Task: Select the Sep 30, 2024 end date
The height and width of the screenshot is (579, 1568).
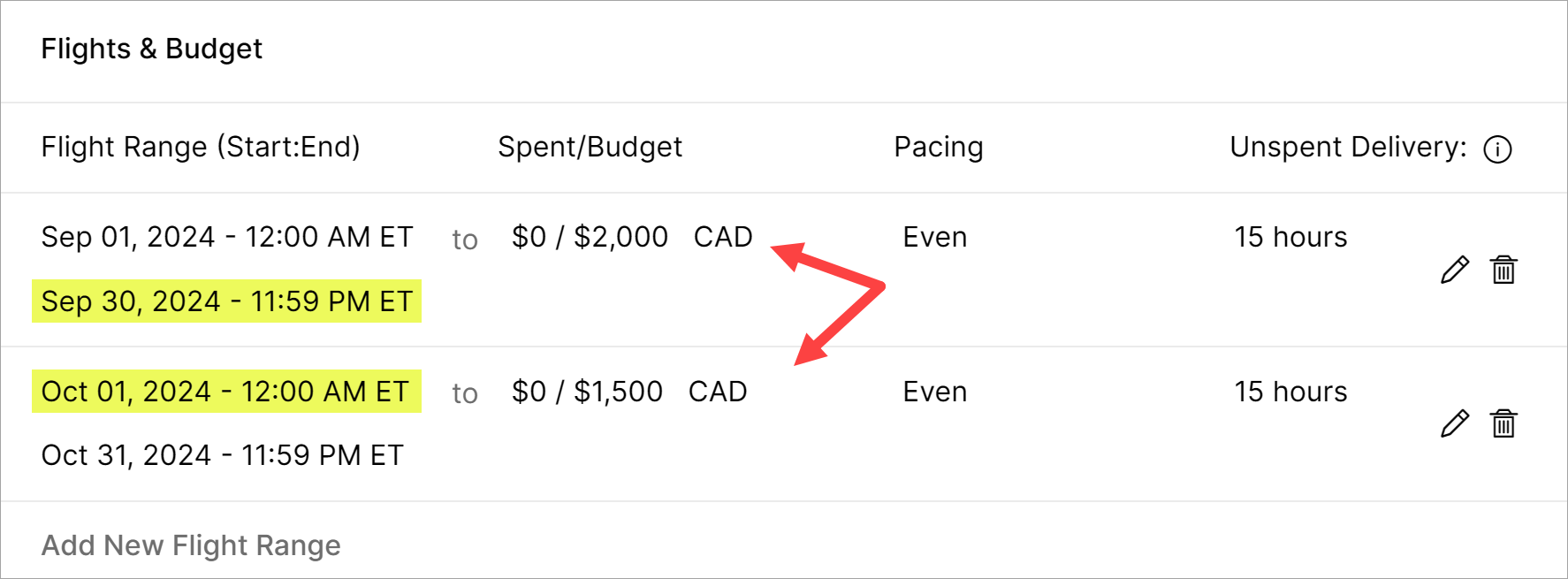Action: point(226,301)
